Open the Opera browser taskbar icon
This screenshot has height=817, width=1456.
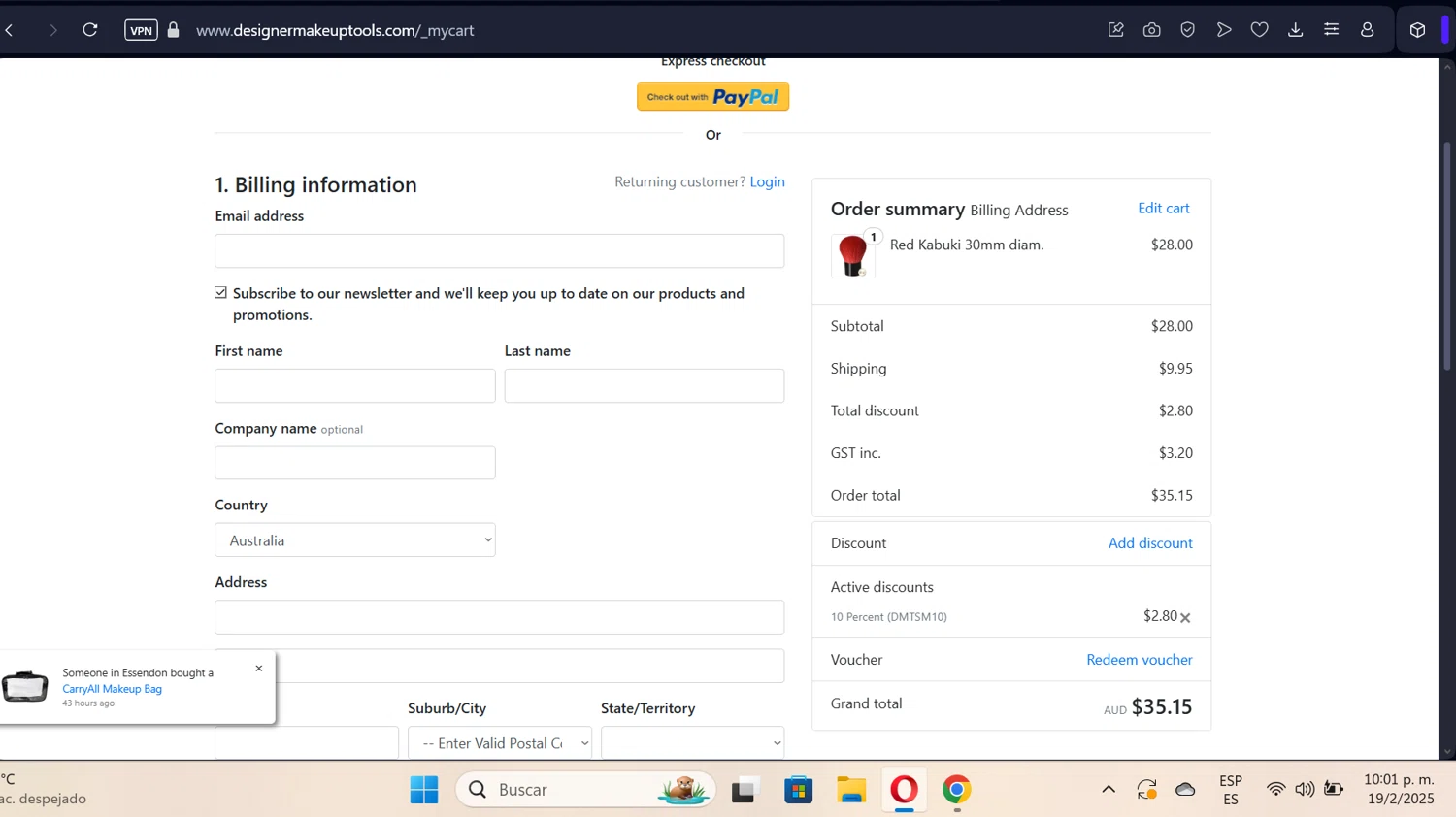pos(904,790)
